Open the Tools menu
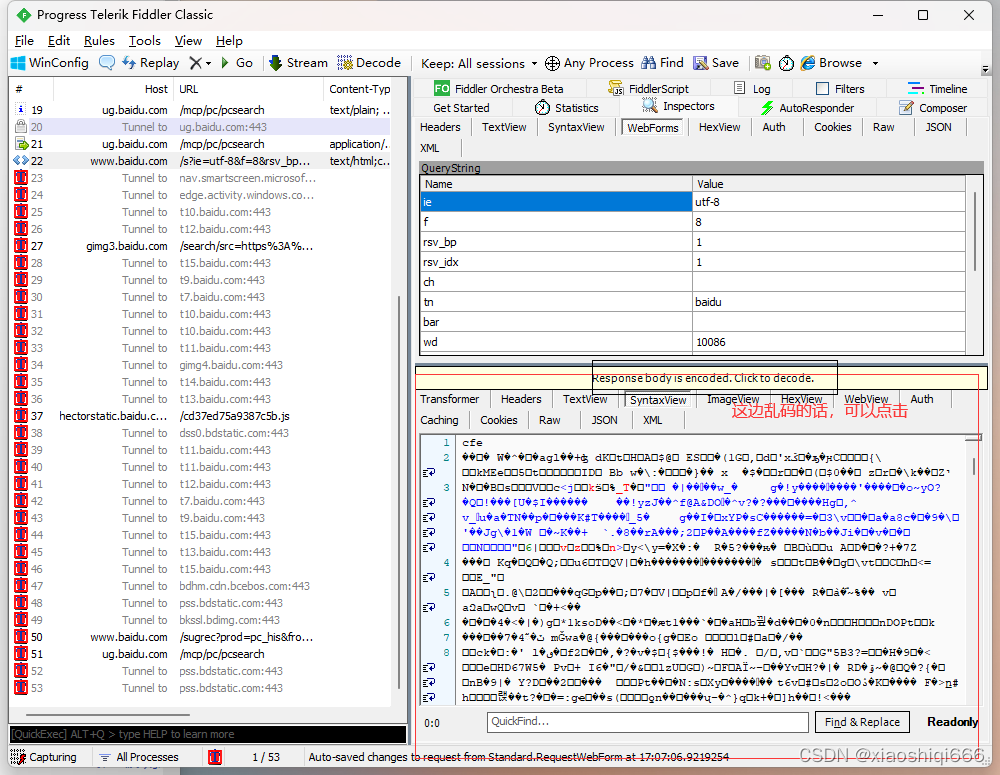1000x775 pixels. (x=145, y=40)
